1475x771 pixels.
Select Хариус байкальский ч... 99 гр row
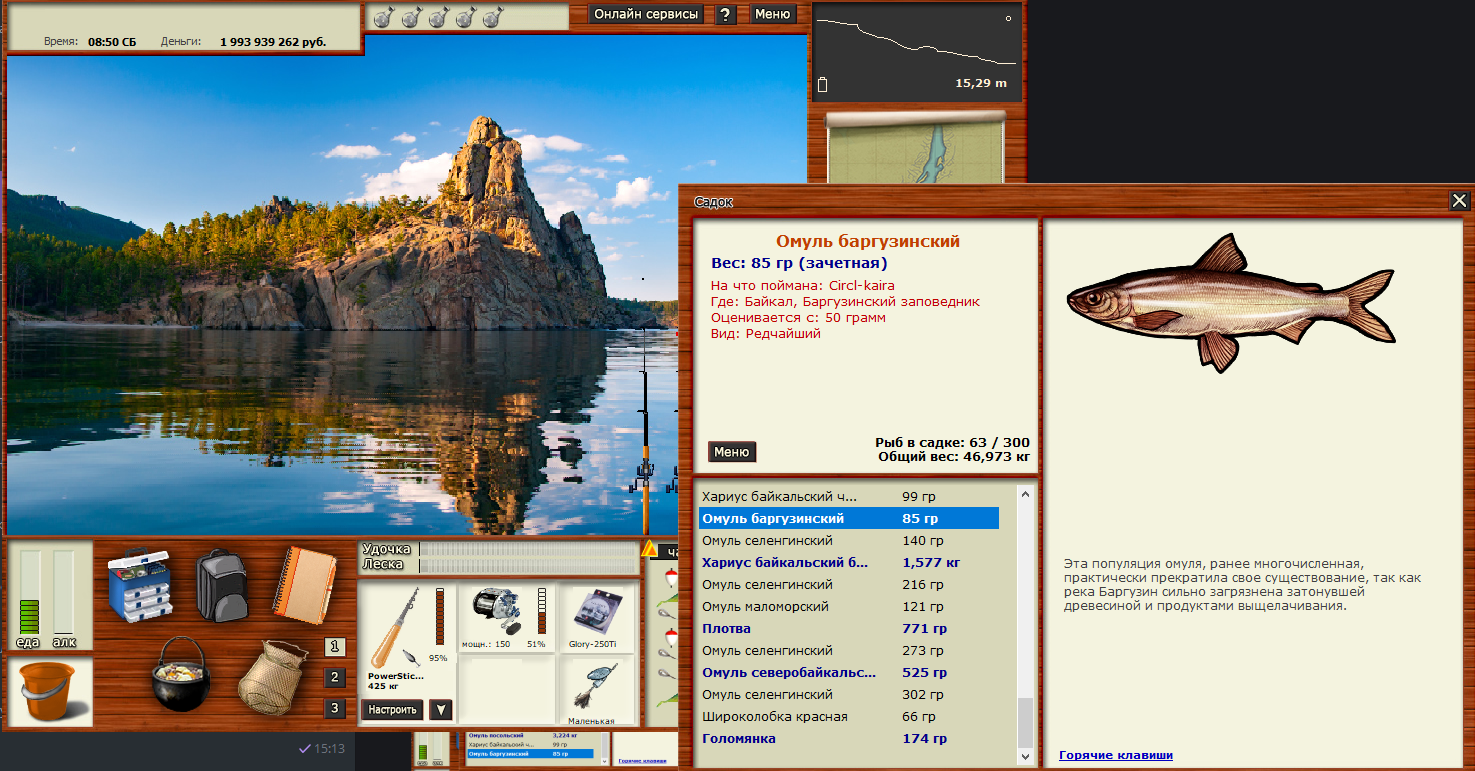pos(848,497)
